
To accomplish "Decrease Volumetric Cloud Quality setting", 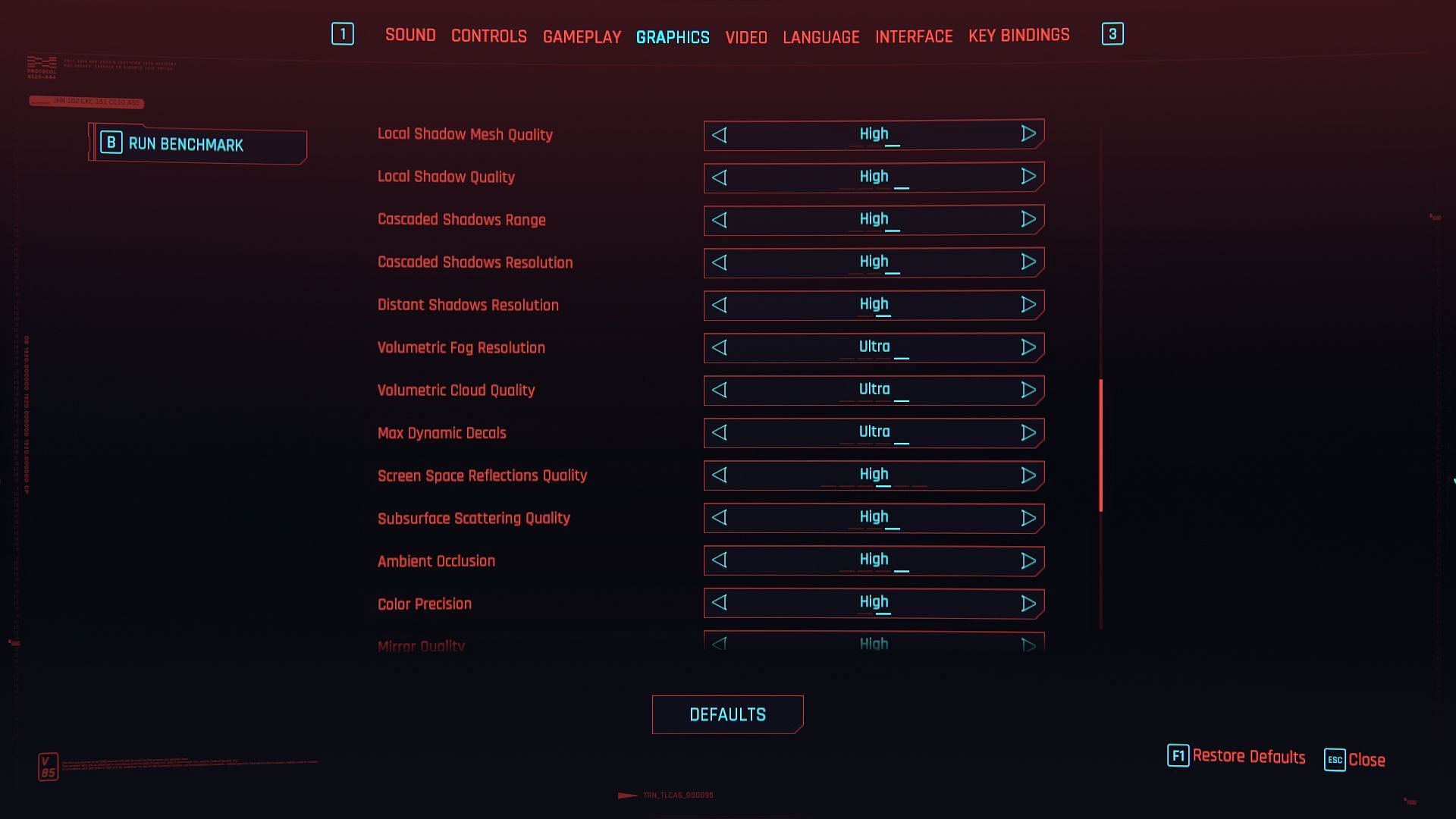I will click(x=719, y=390).
